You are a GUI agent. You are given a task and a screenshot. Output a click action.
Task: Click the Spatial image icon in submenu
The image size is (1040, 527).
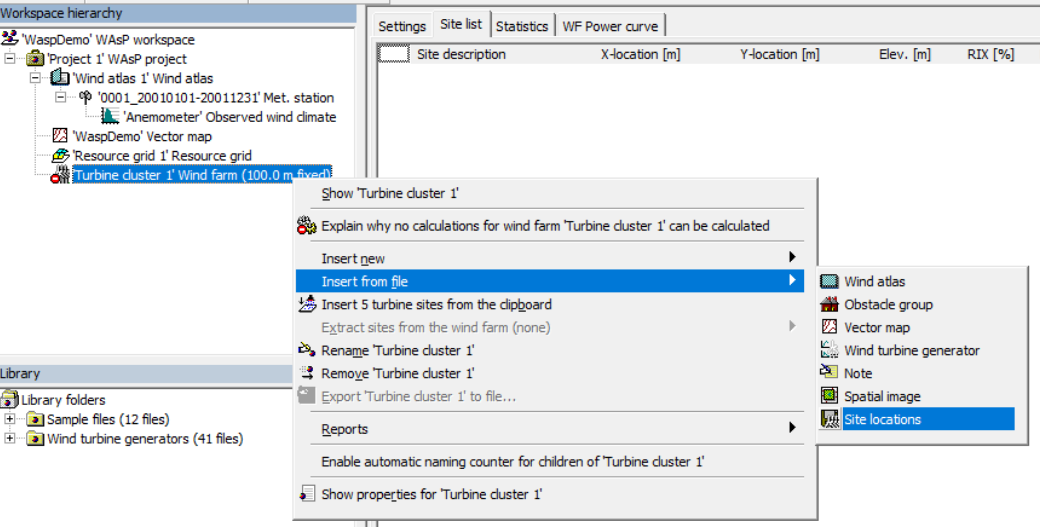coord(829,397)
